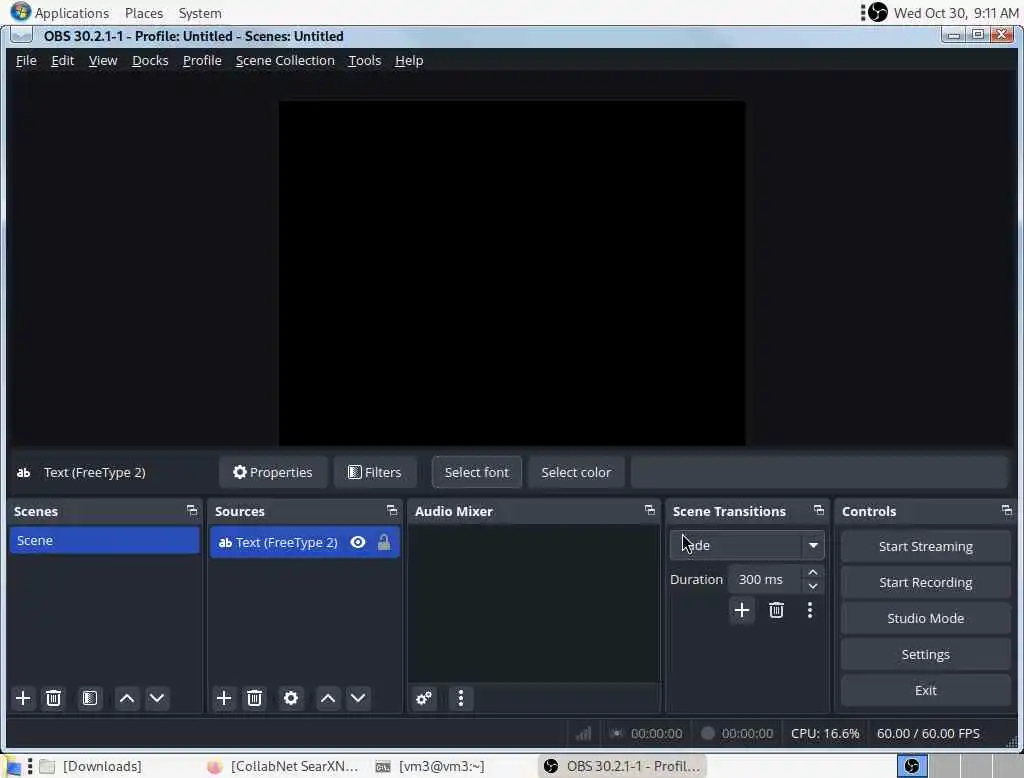Viewport: 1024px width, 778px height.
Task: Click the ab text source icon in toolbar
Action: pyautogui.click(x=24, y=472)
